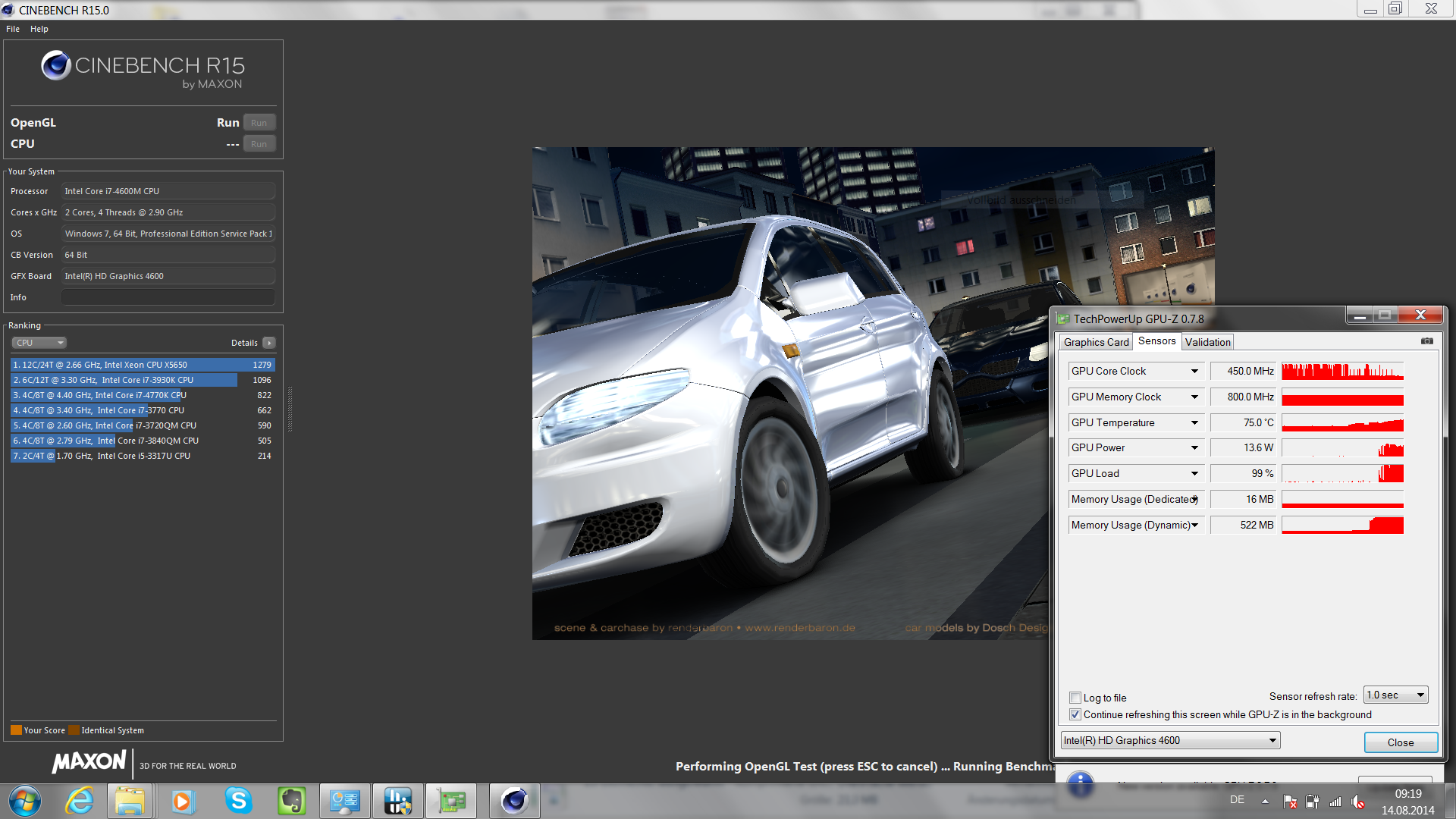
Task: Click the Info text field
Action: (168, 297)
